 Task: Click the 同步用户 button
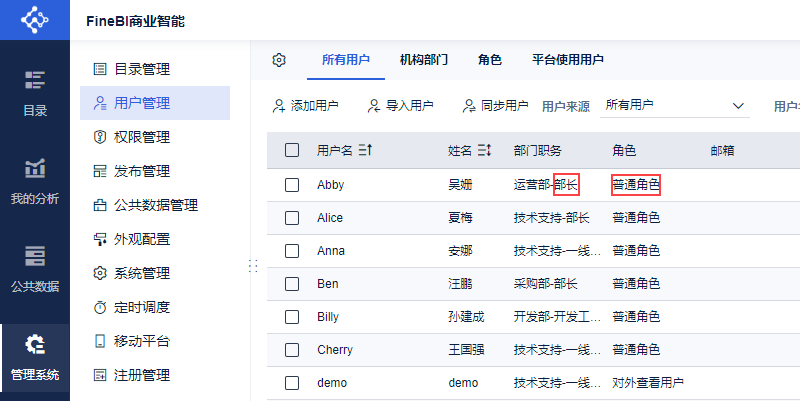pyautogui.click(x=495, y=105)
